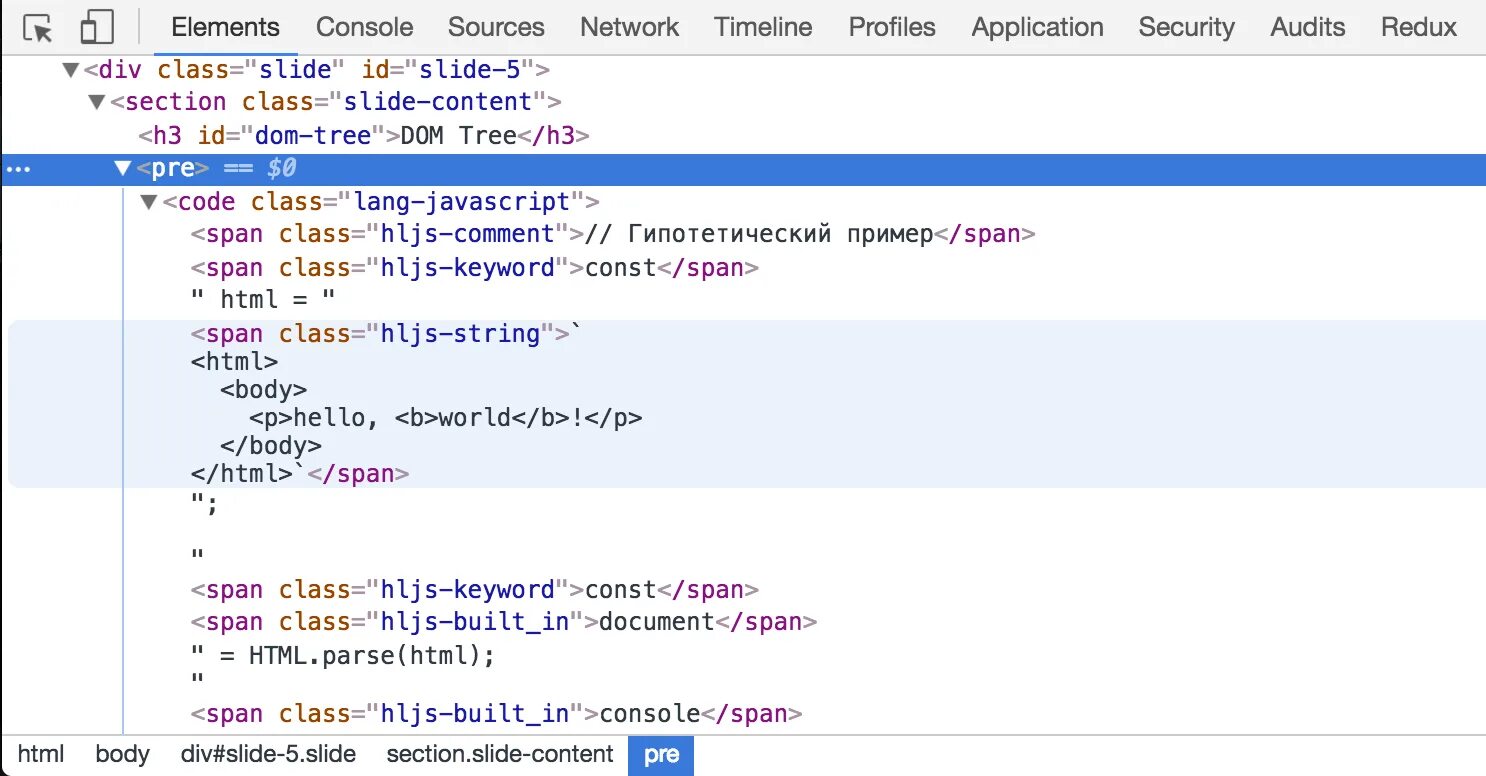Click the <body> line inside the string
1486x776 pixels.
click(x=264, y=390)
